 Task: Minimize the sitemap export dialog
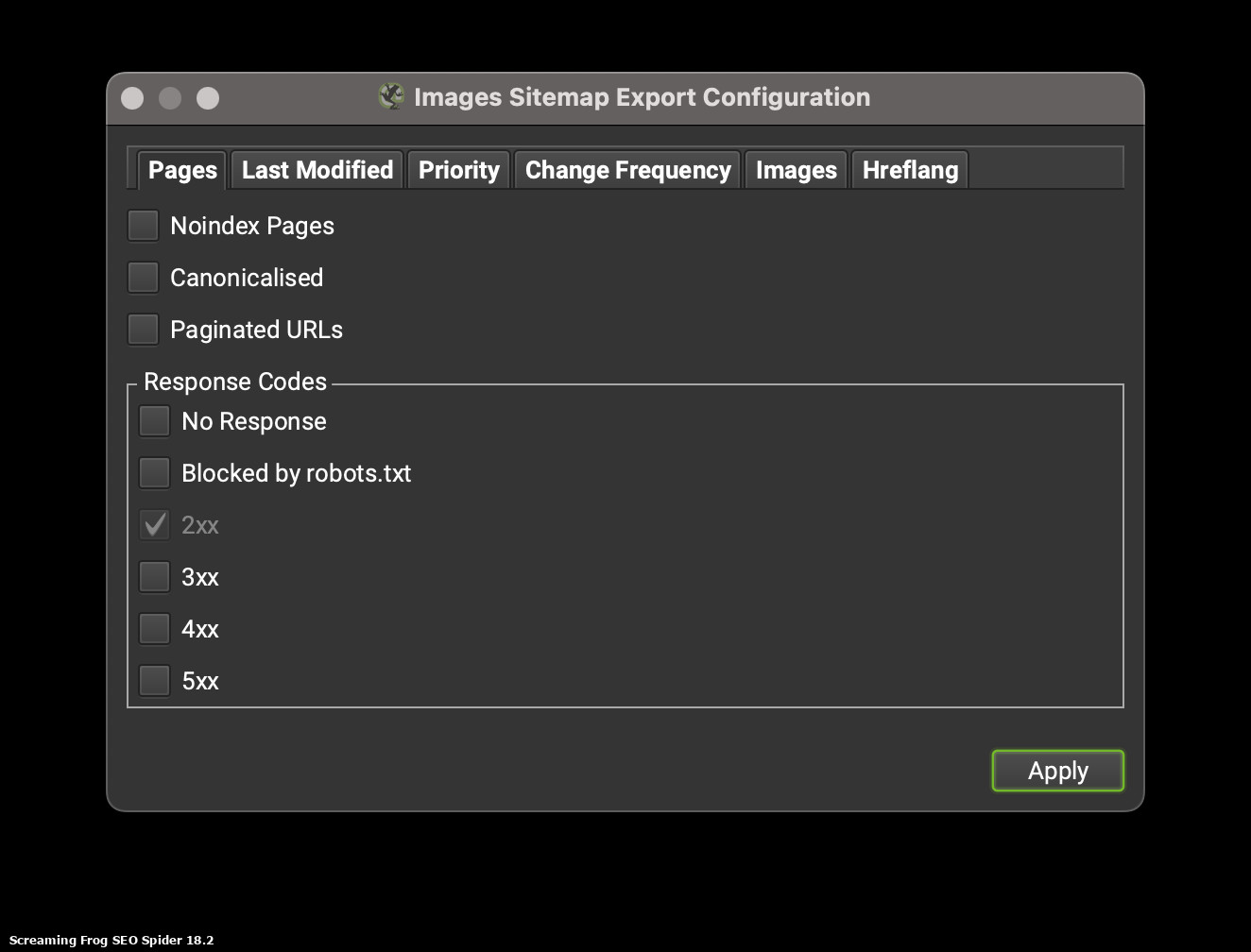170,98
